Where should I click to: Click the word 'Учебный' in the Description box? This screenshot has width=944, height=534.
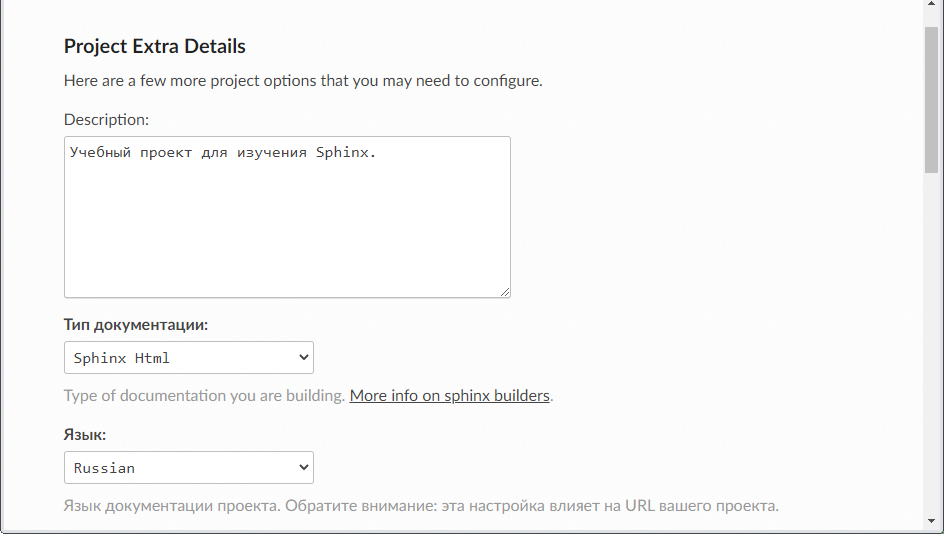[x=101, y=152]
